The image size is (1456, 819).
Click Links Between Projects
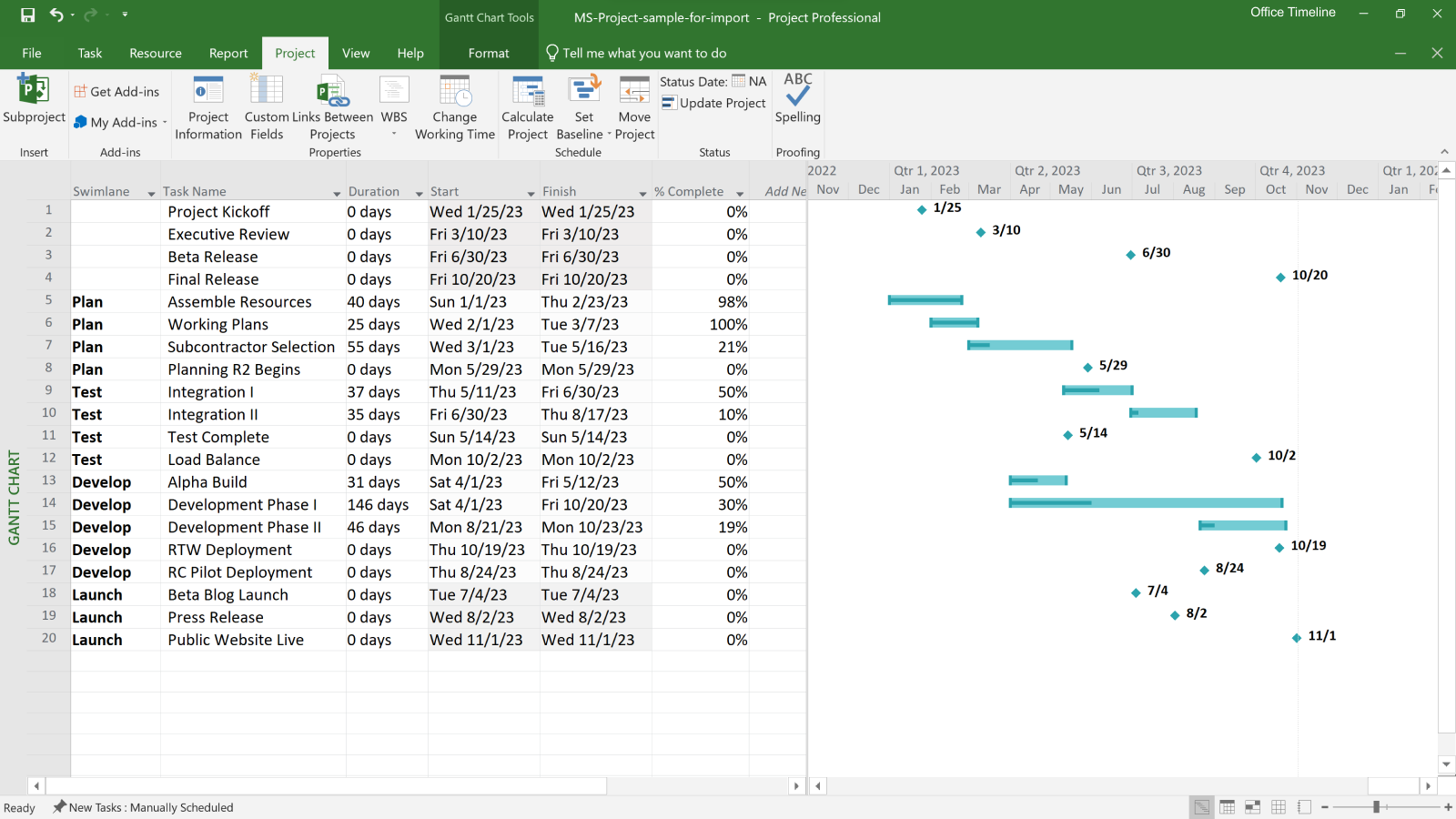(x=335, y=105)
